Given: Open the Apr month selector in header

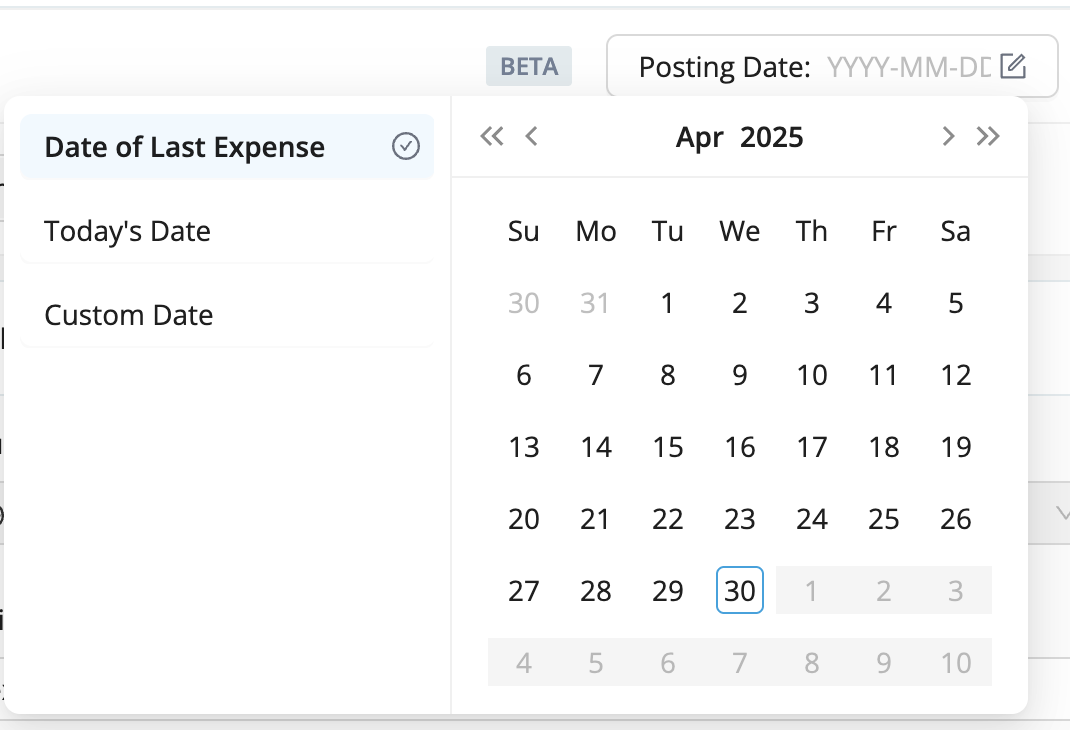Looking at the screenshot, I should point(699,137).
